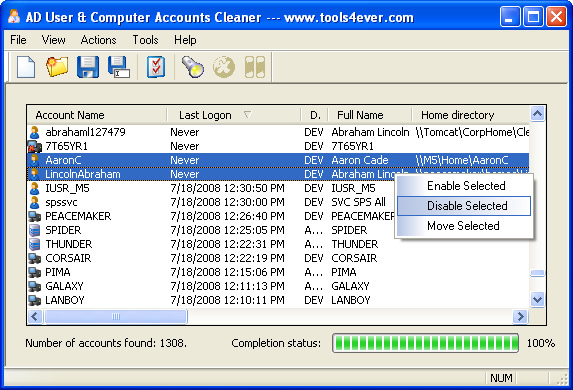
Task: Click the green completion progress bar
Action: [425, 343]
